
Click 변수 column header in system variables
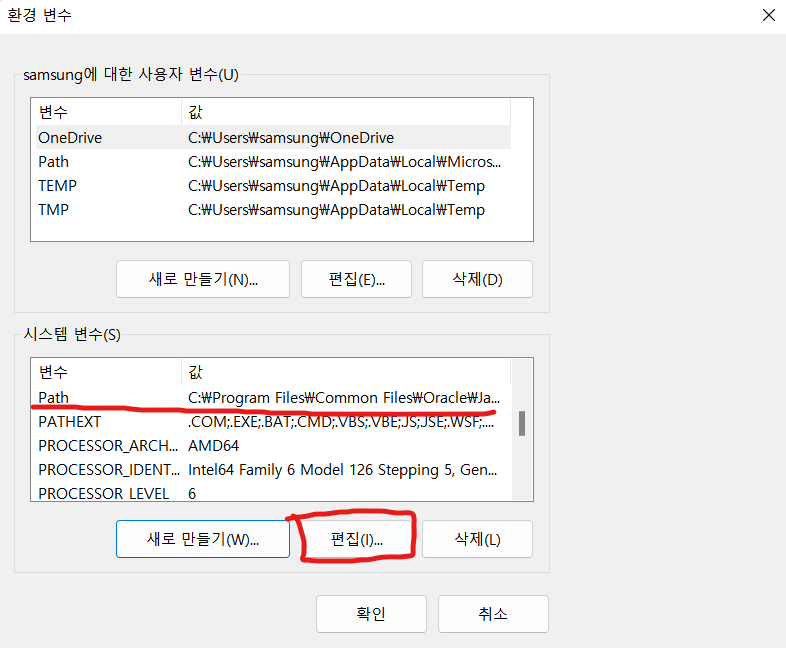point(106,372)
